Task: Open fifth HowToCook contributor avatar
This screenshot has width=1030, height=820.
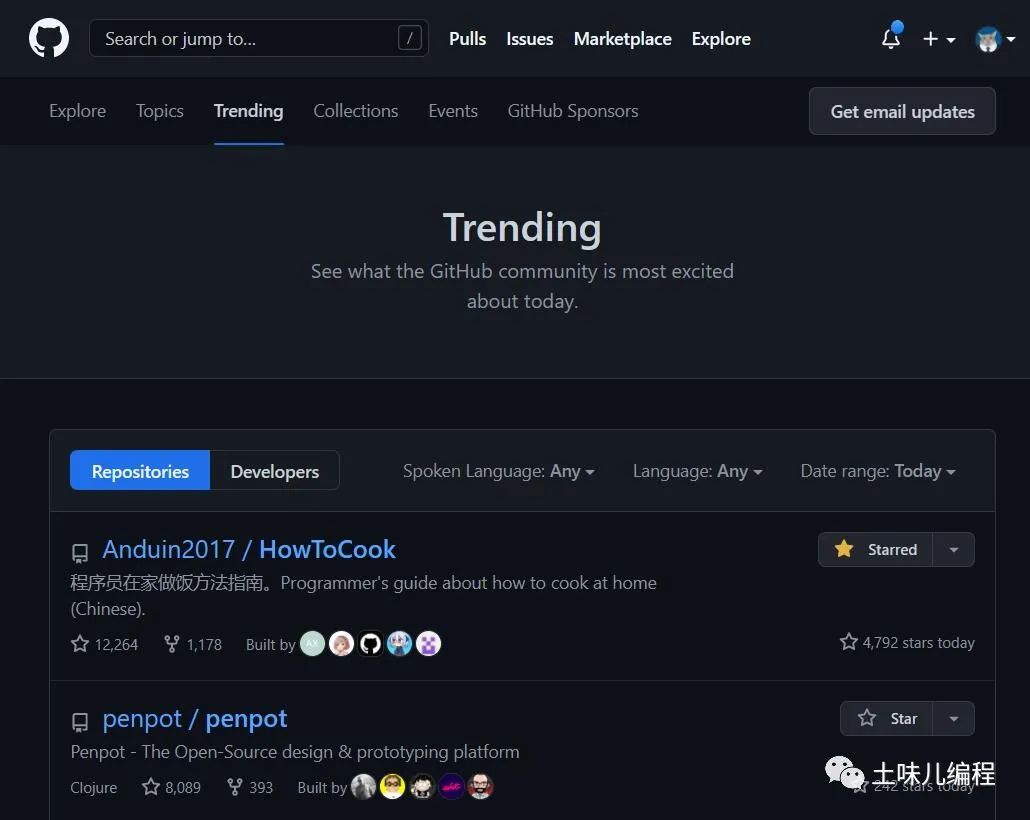Action: tap(428, 643)
